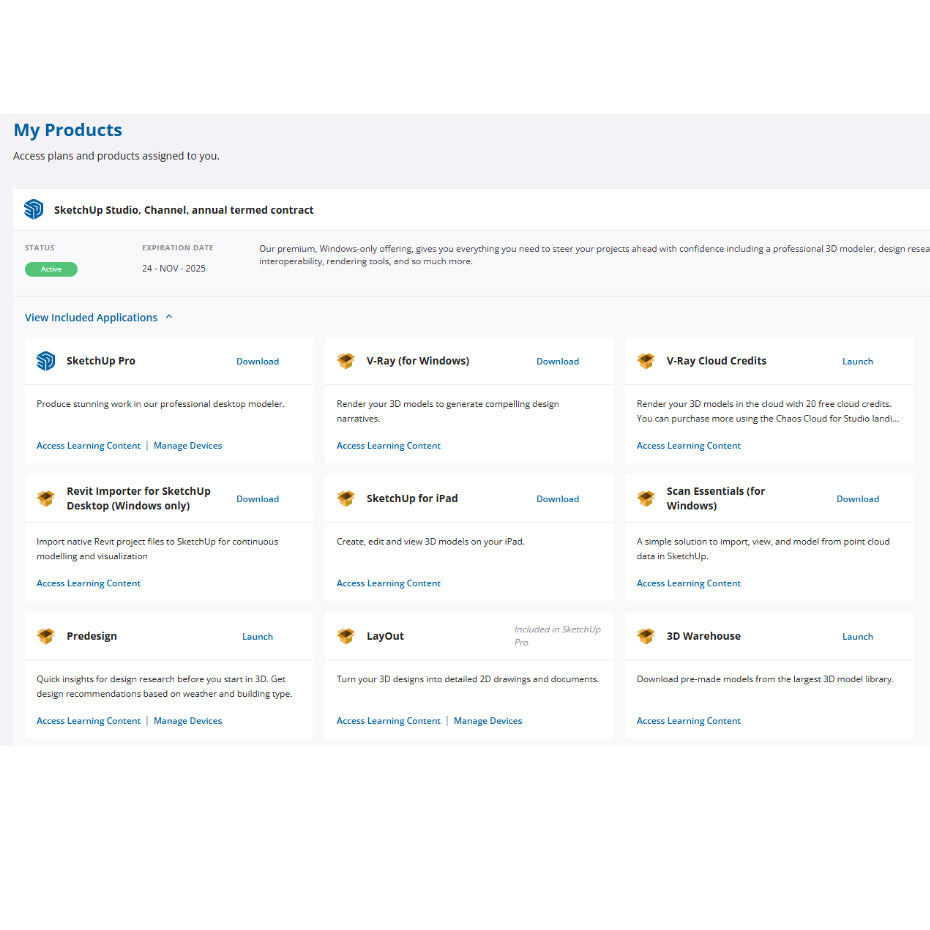Open Manage Devices for SketchUp Pro
This screenshot has width=930, height=930.
(188, 446)
